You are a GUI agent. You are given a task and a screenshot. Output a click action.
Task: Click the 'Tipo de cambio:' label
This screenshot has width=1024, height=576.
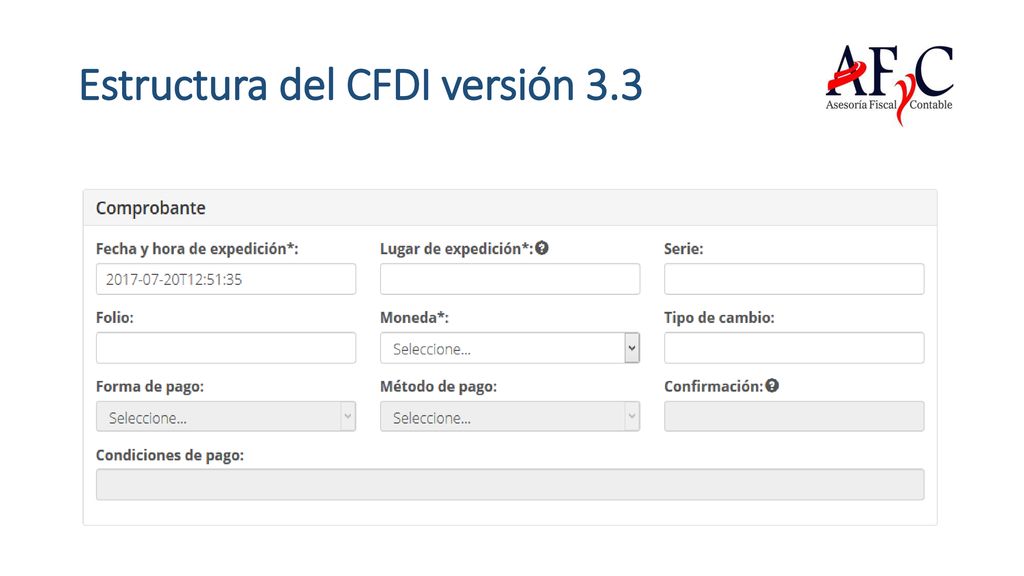click(x=719, y=318)
